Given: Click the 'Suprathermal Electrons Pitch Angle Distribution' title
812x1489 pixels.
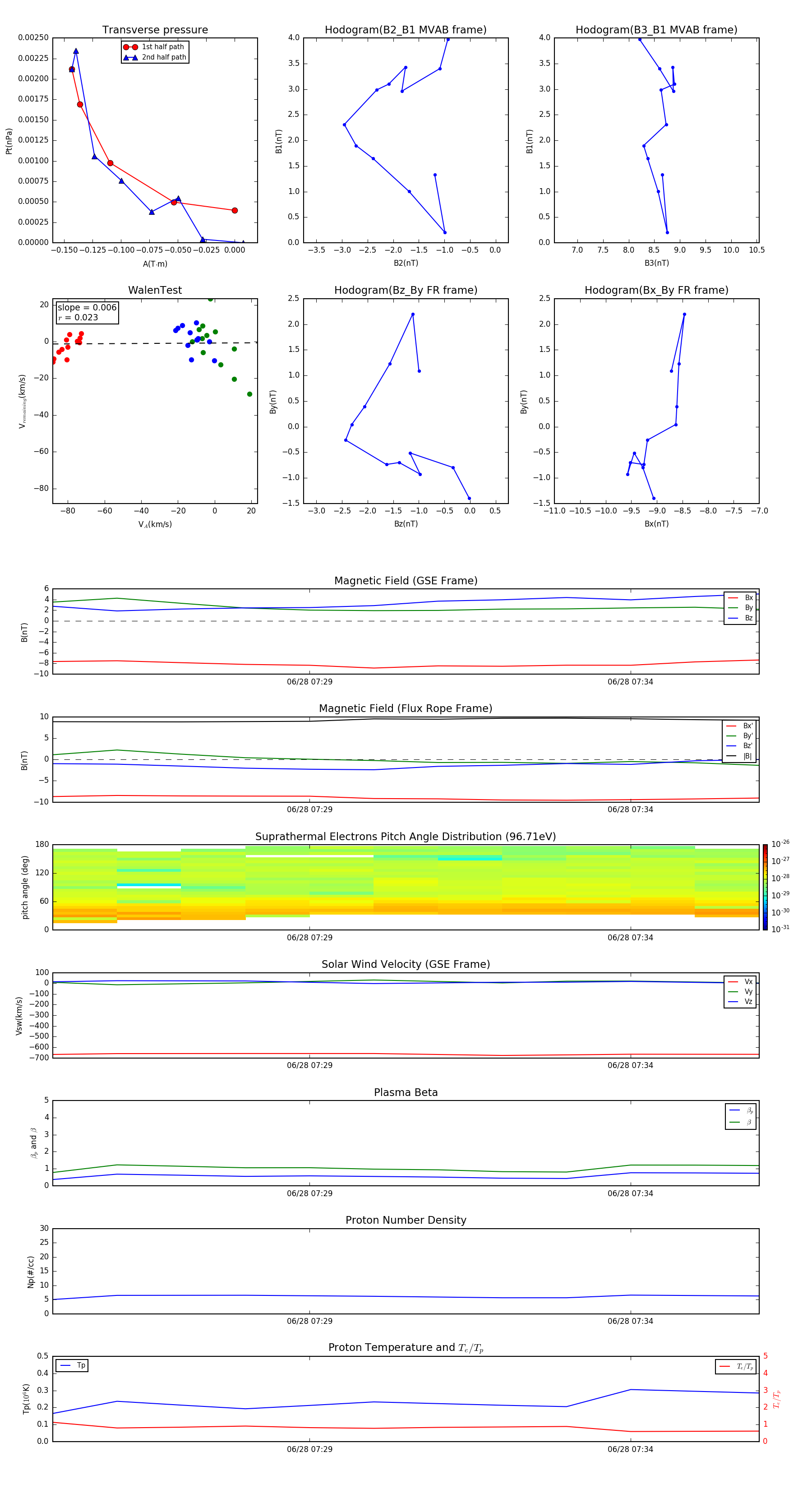Looking at the screenshot, I should pyautogui.click(x=406, y=837).
